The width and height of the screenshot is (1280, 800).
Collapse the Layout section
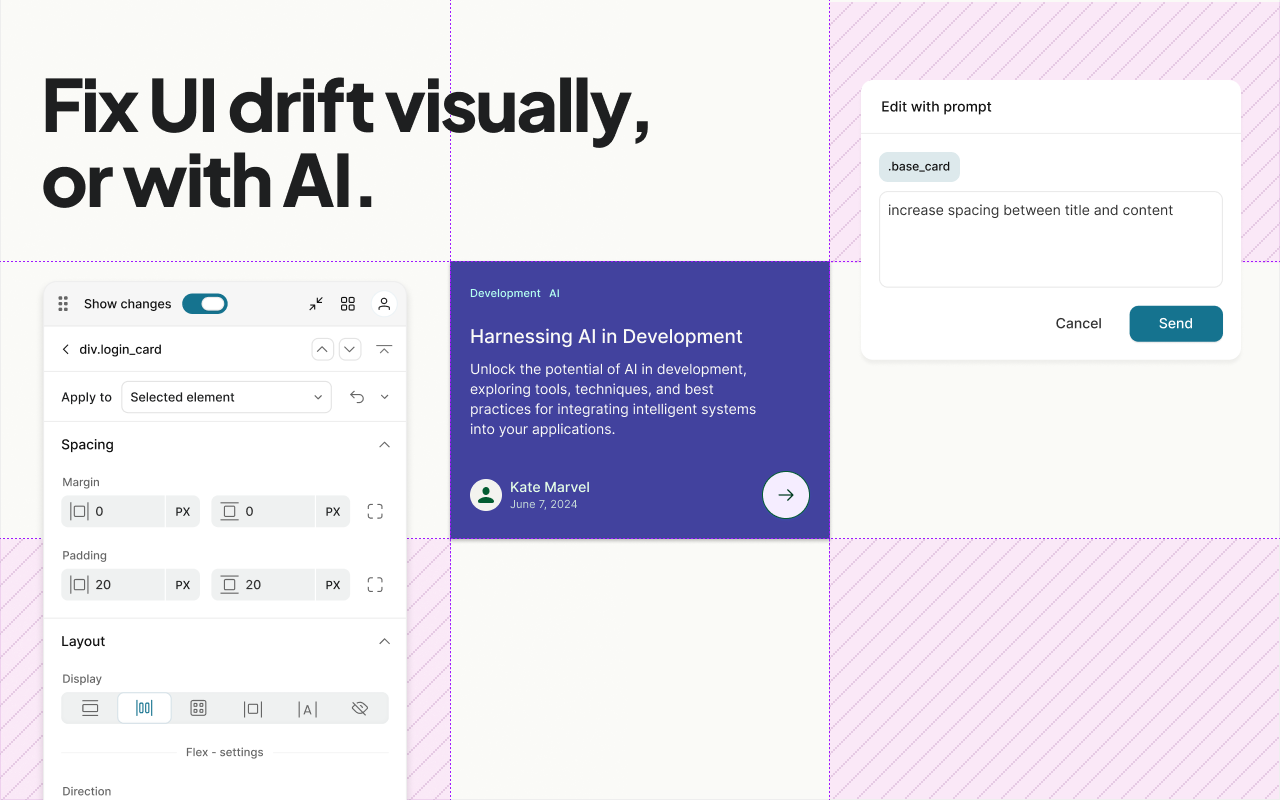[x=384, y=642]
